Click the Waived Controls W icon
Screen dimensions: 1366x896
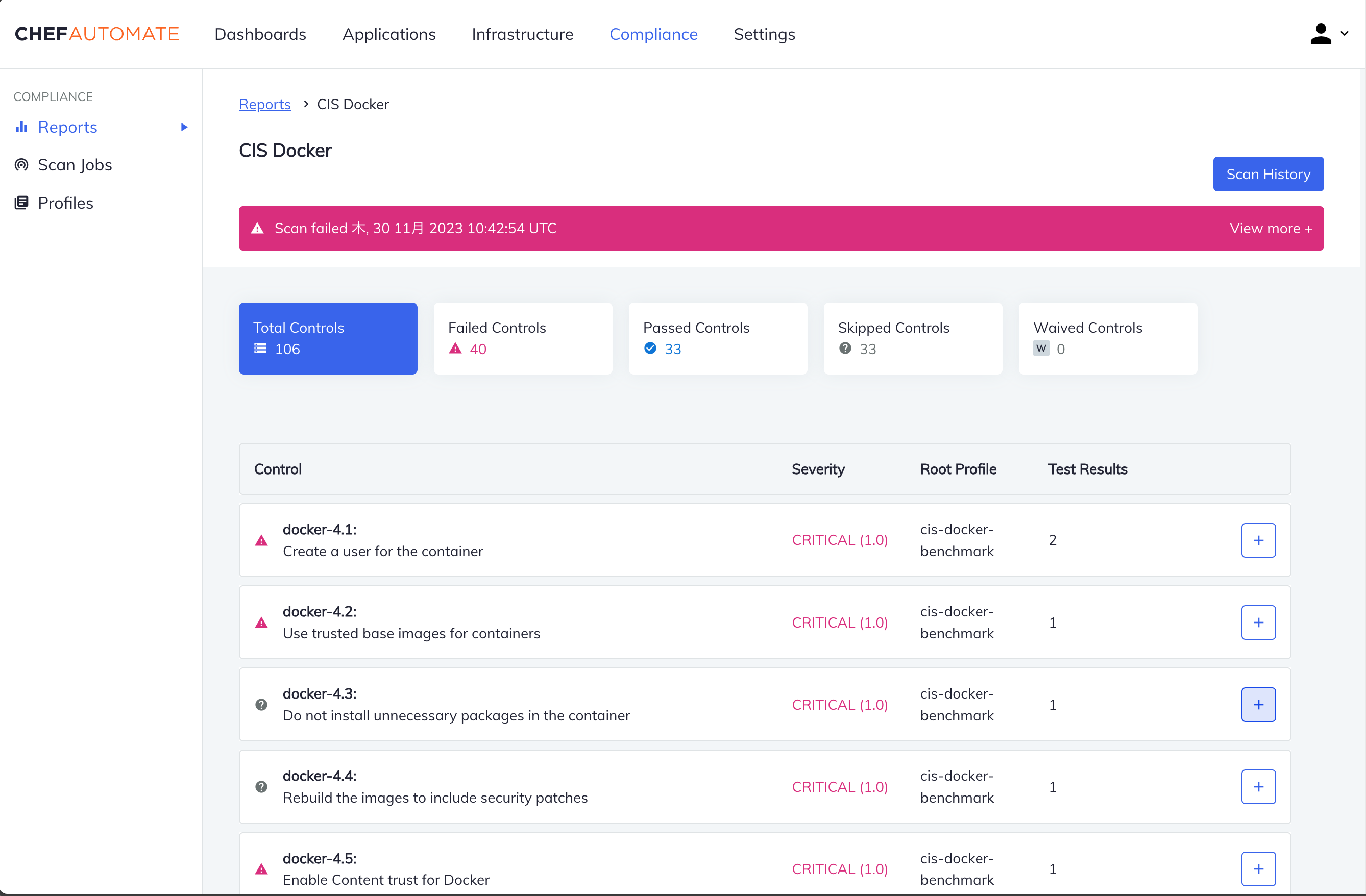1041,348
